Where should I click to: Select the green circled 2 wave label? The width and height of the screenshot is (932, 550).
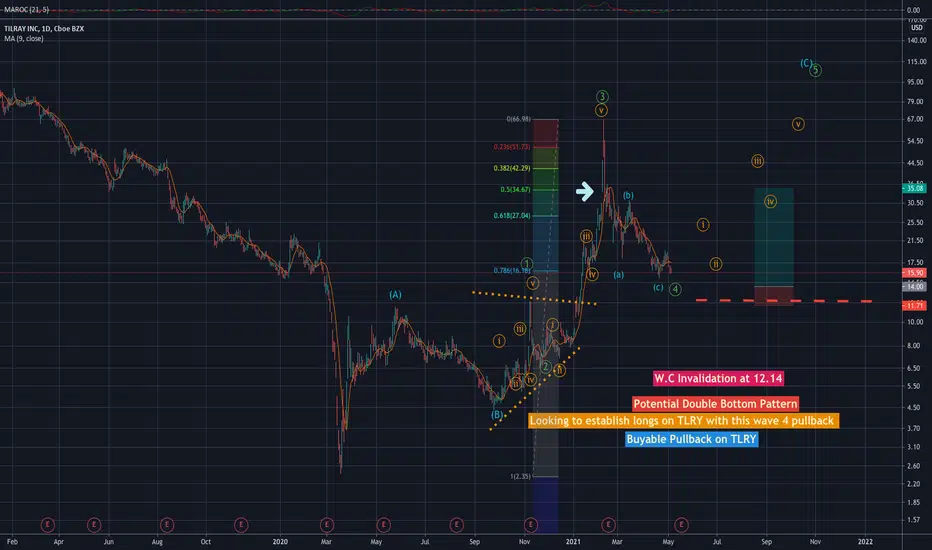(x=545, y=366)
